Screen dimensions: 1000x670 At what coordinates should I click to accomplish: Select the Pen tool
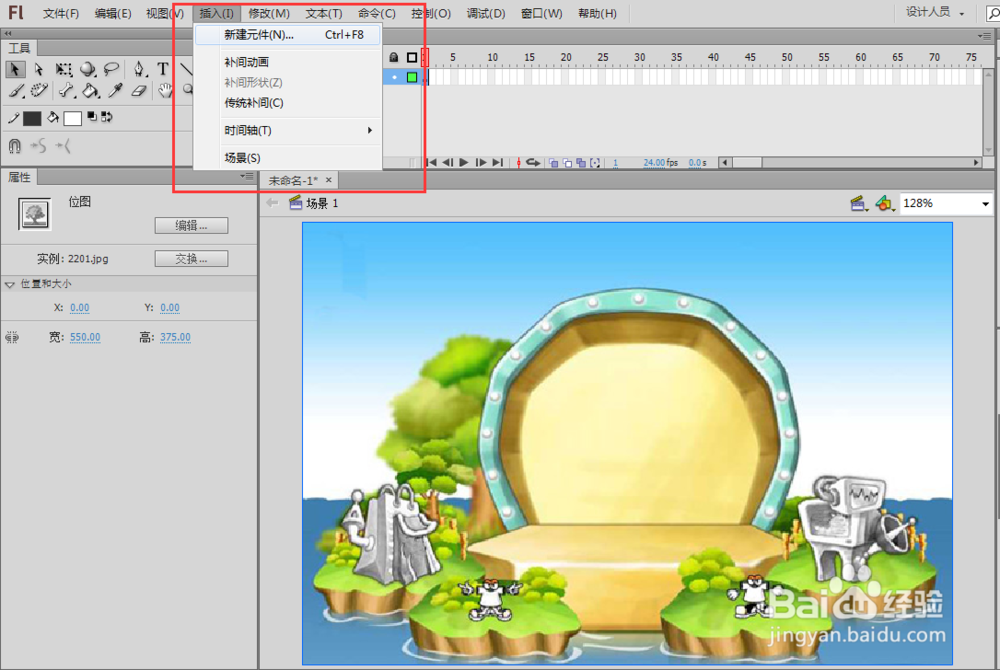[139, 69]
